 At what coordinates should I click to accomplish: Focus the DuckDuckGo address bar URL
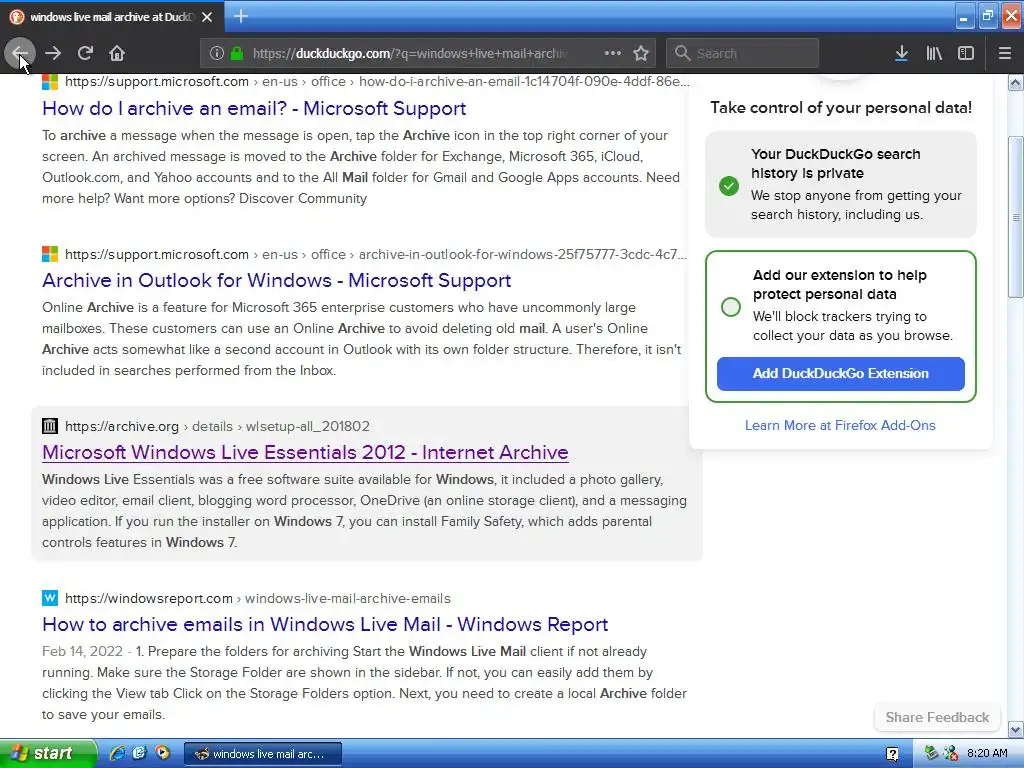[x=410, y=54]
